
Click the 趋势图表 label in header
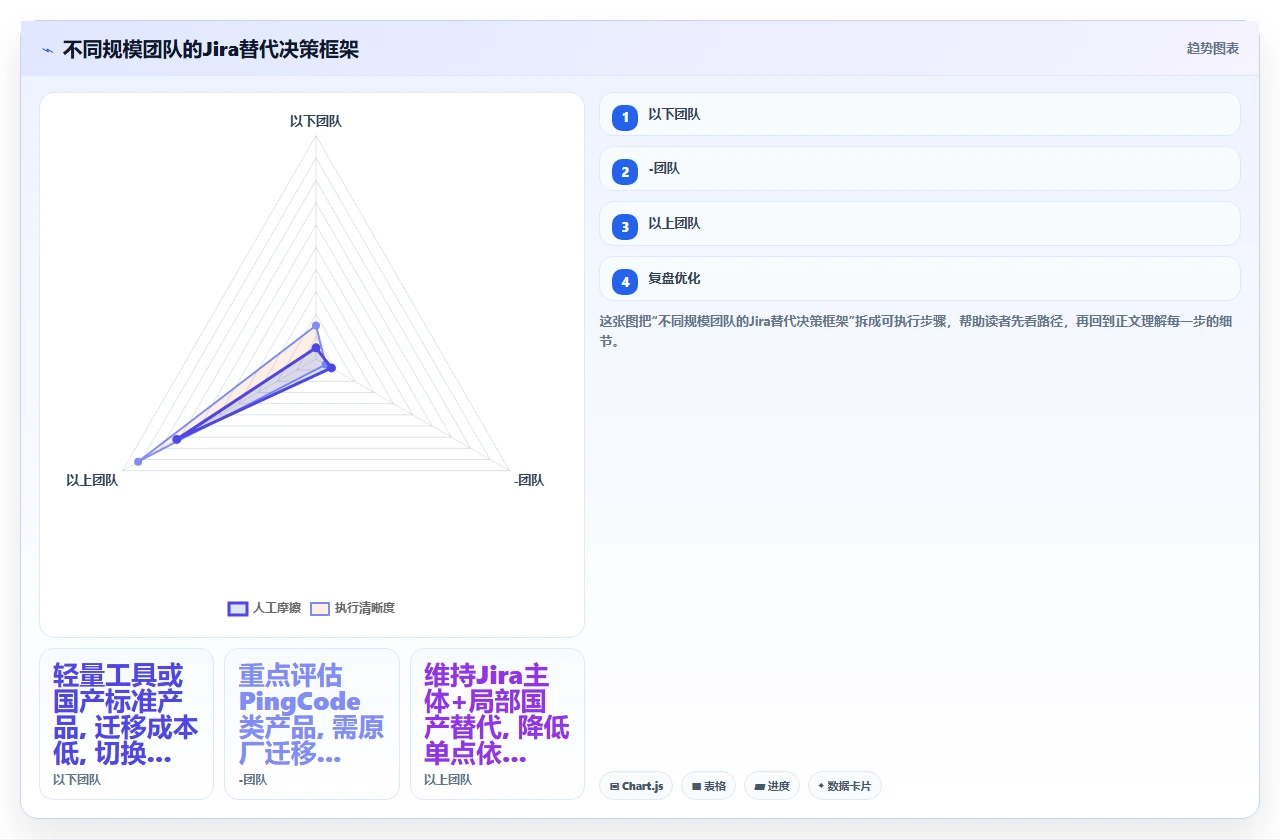click(1213, 48)
